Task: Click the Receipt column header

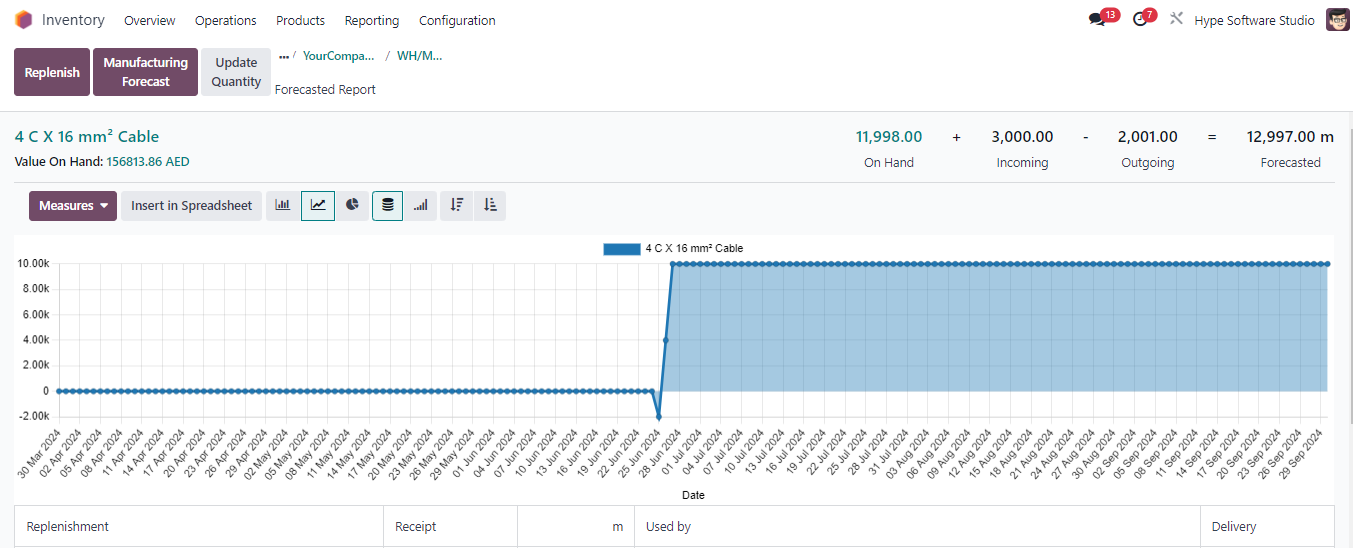Action: [415, 526]
